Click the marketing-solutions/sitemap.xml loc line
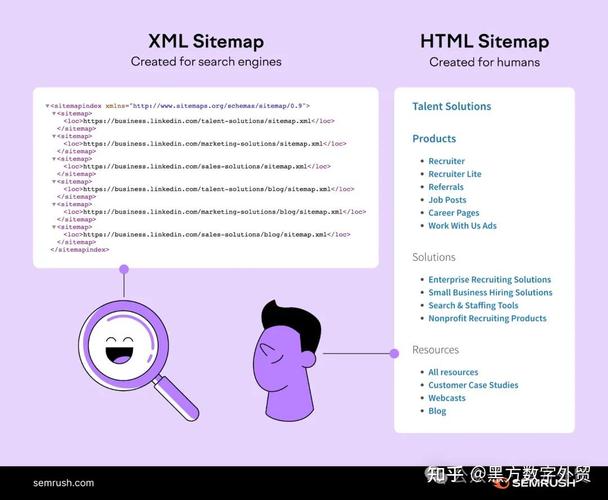 point(205,144)
